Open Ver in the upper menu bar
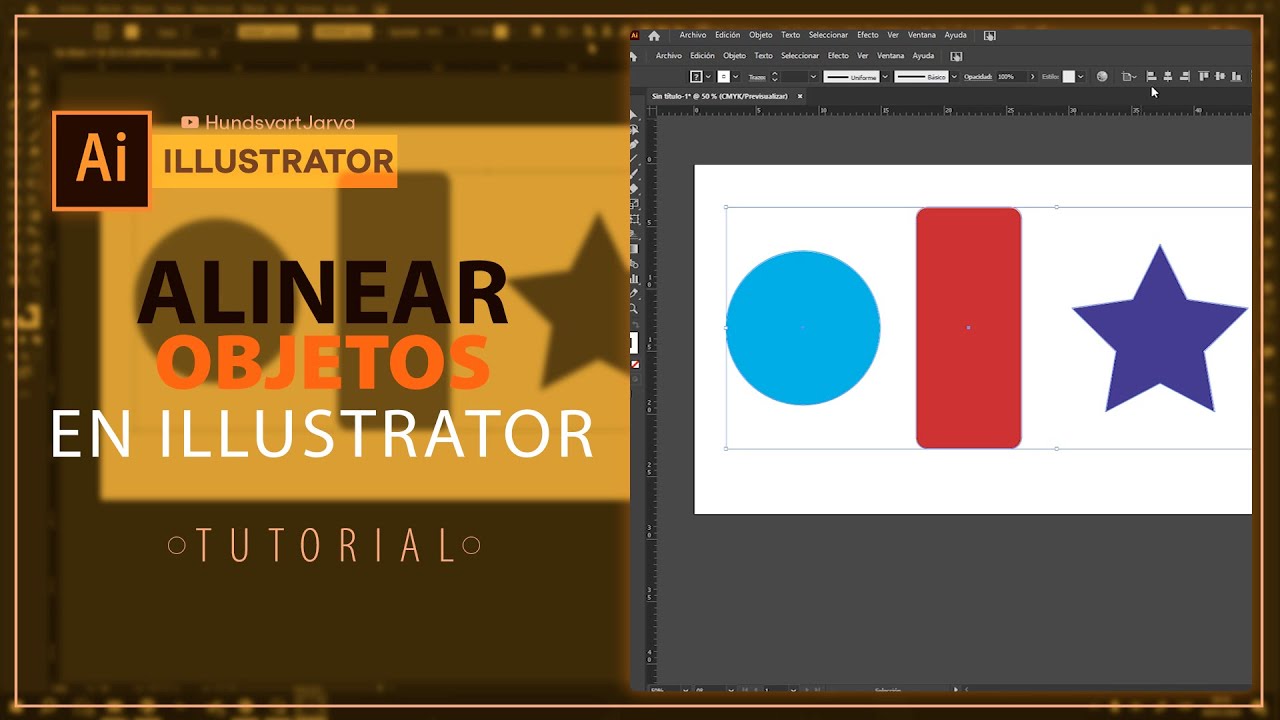Viewport: 1280px width, 720px height. tap(893, 35)
